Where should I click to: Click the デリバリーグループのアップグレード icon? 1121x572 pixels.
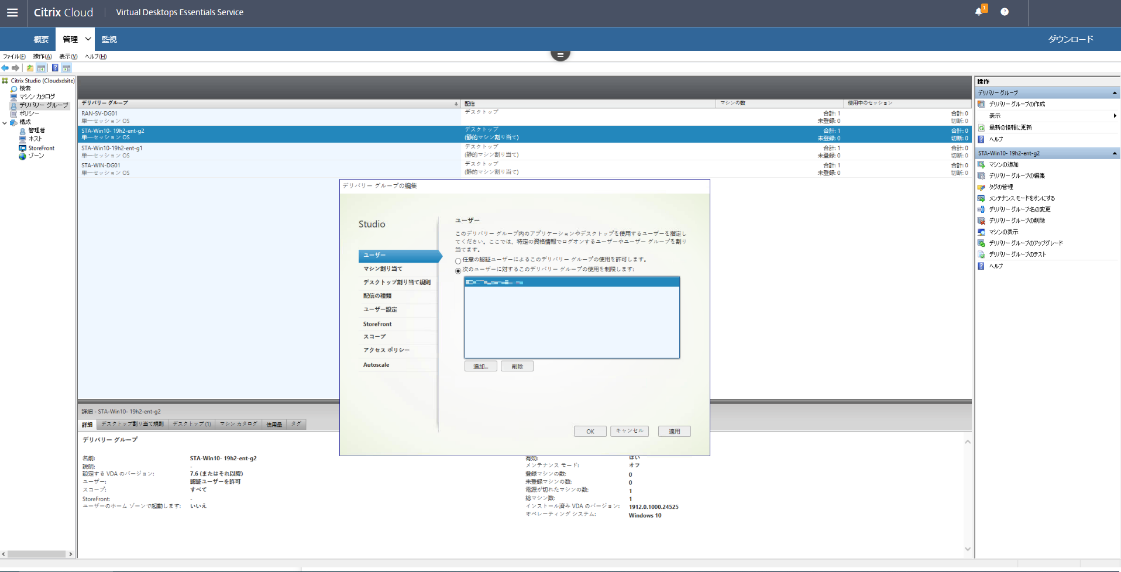[982, 243]
